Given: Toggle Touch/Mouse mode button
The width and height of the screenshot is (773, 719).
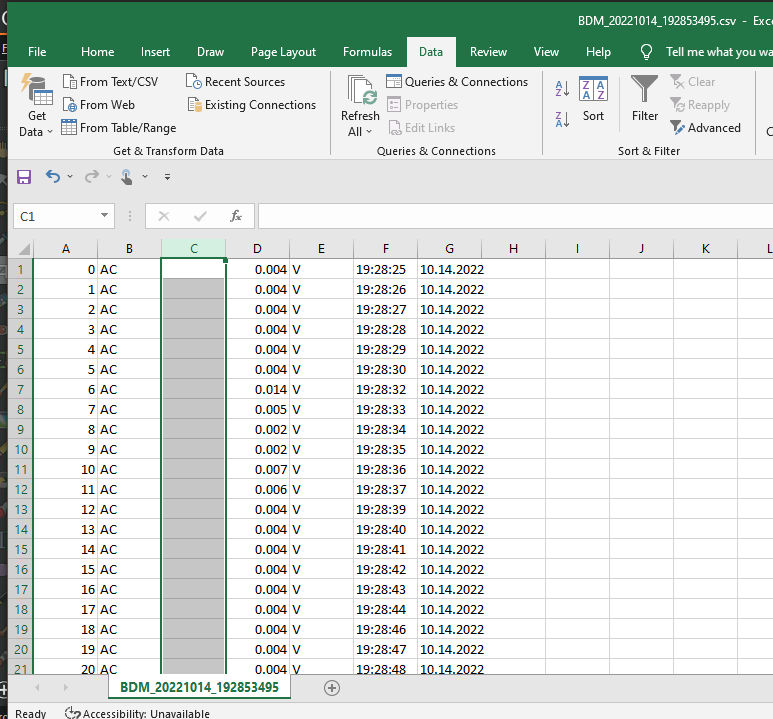Looking at the screenshot, I should (127, 177).
